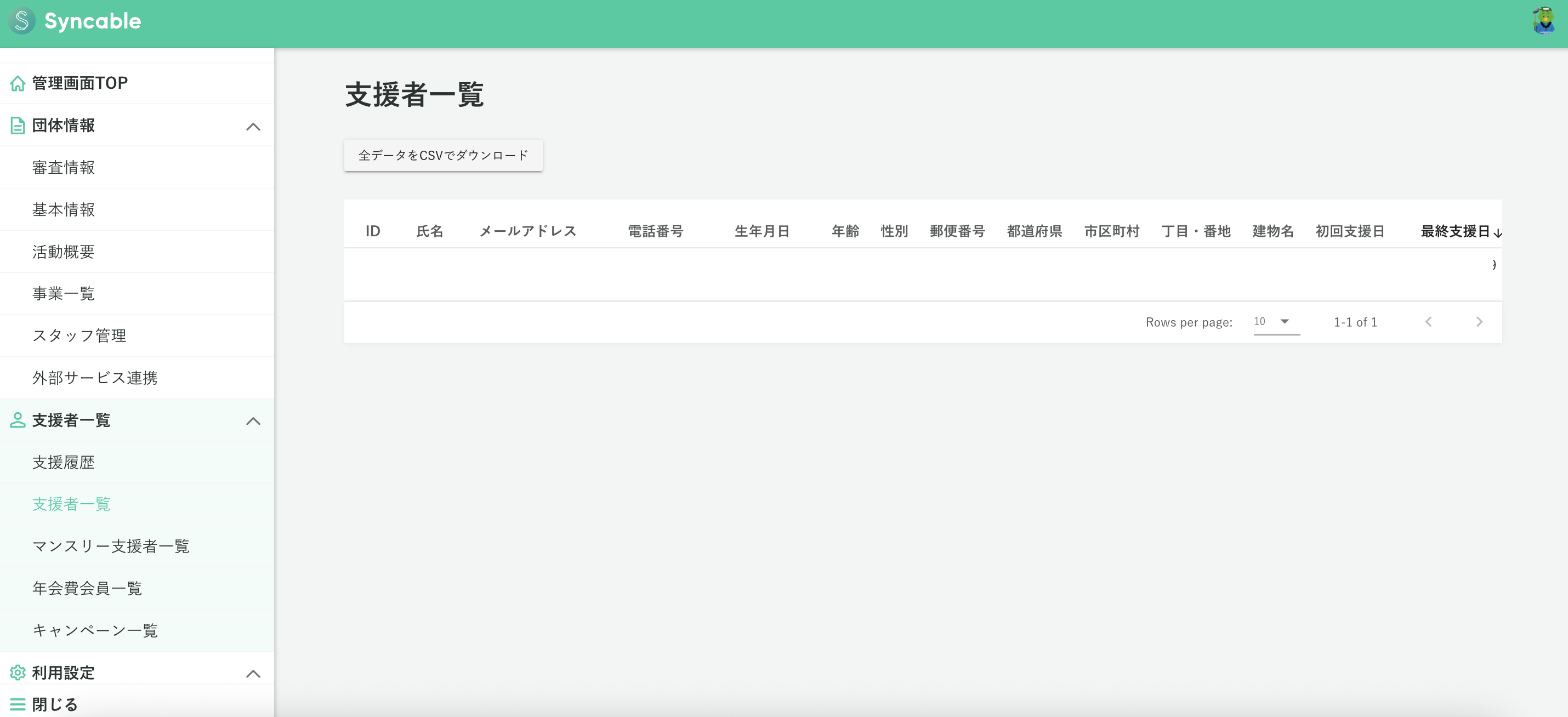
Task: Click the Syncable logo icon
Action: pos(21,21)
